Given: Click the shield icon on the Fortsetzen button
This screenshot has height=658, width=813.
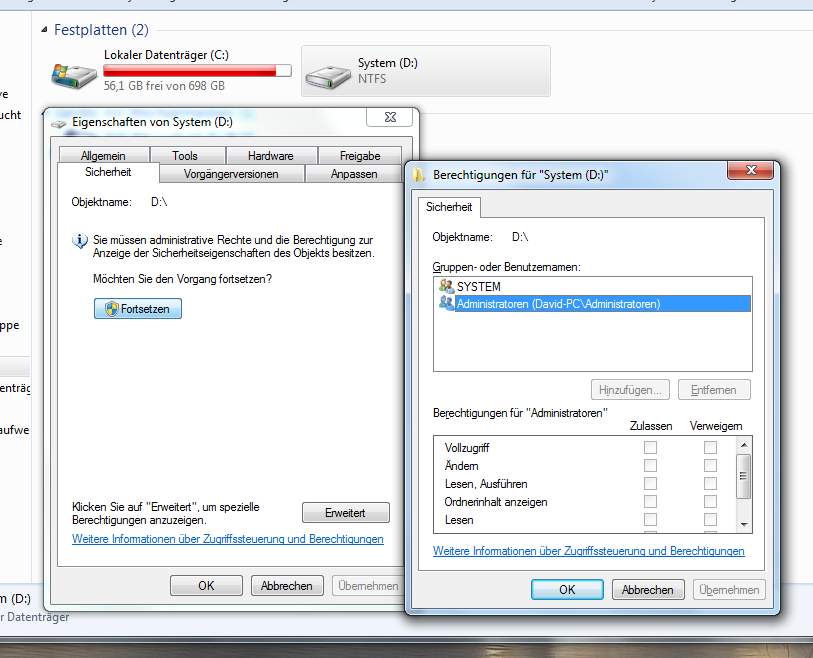Looking at the screenshot, I should coord(112,310).
